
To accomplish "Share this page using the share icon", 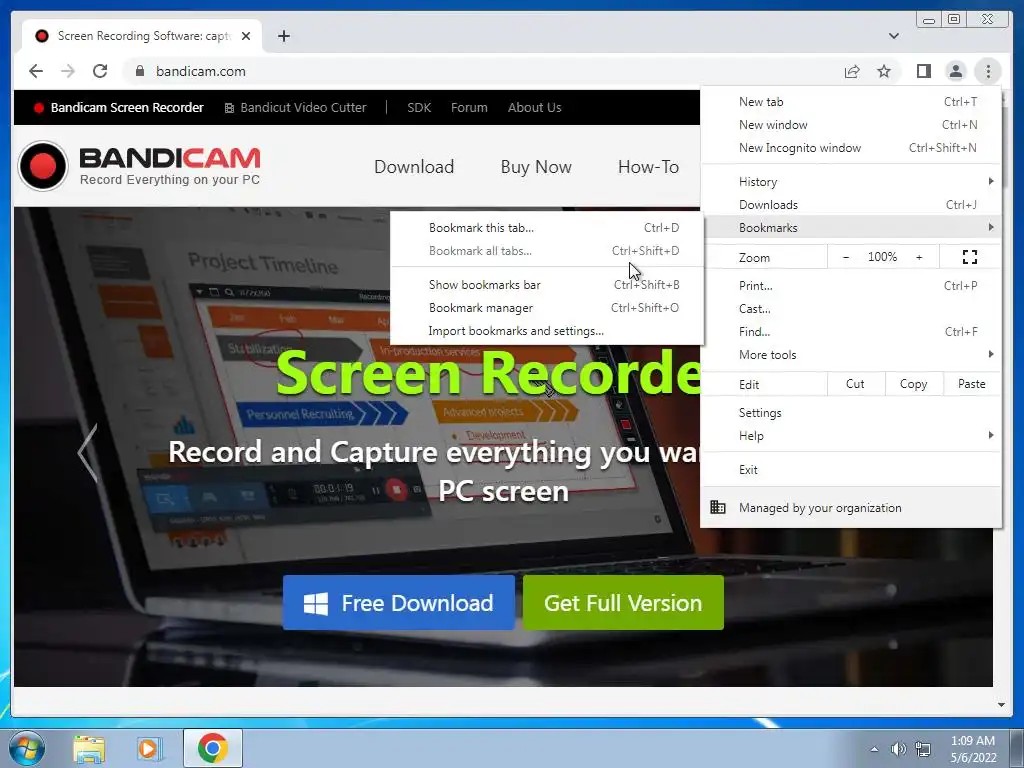I will coord(852,71).
